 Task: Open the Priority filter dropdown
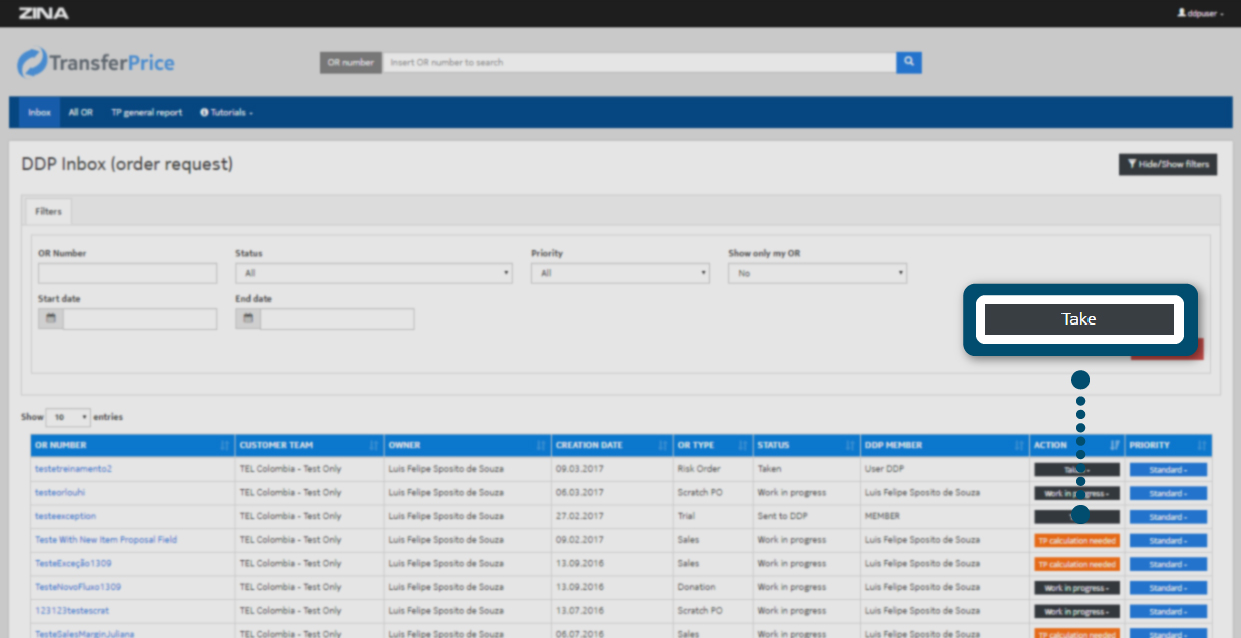tap(619, 273)
